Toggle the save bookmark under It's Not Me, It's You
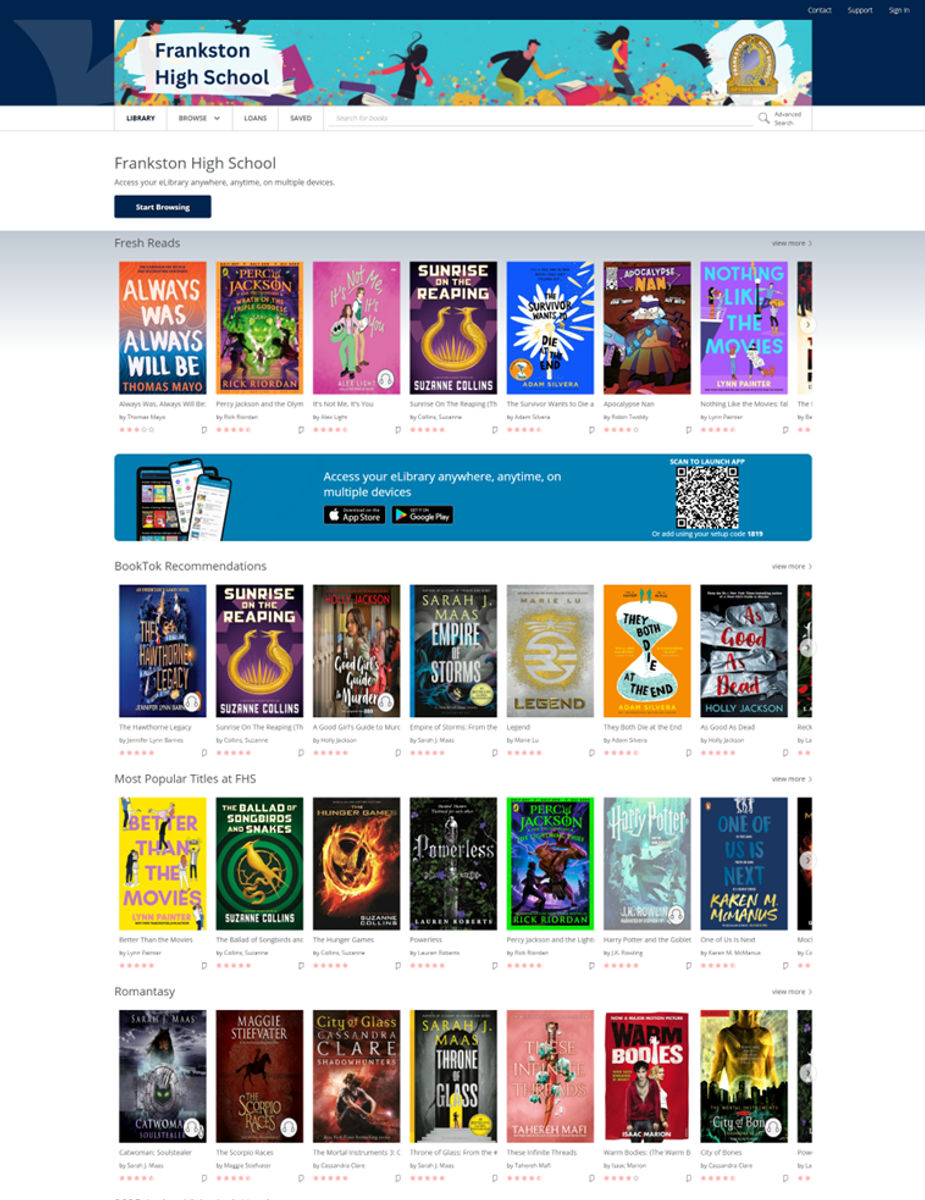This screenshot has height=1200, width=925. [x=397, y=430]
